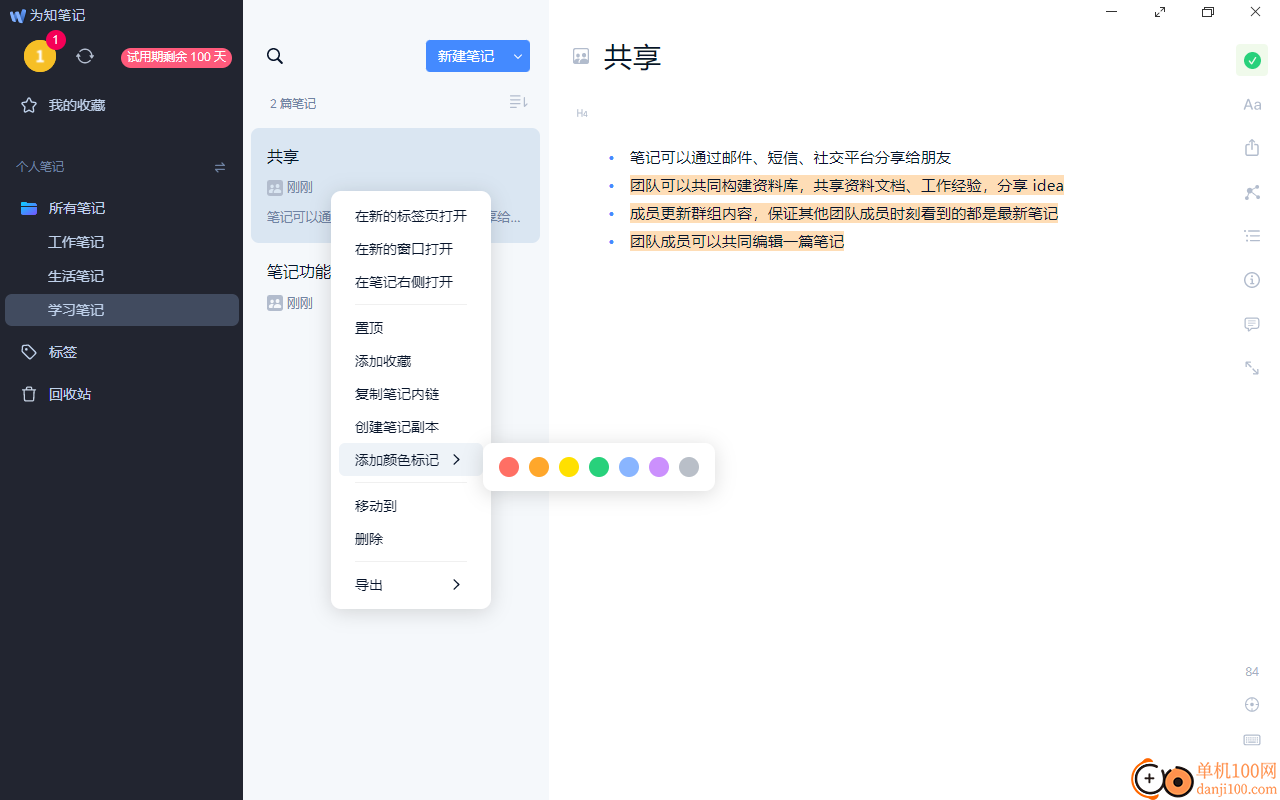Image resolution: width=1280 pixels, height=800 pixels.
Task: Choose 删除 from the context menu
Action: click(411, 539)
